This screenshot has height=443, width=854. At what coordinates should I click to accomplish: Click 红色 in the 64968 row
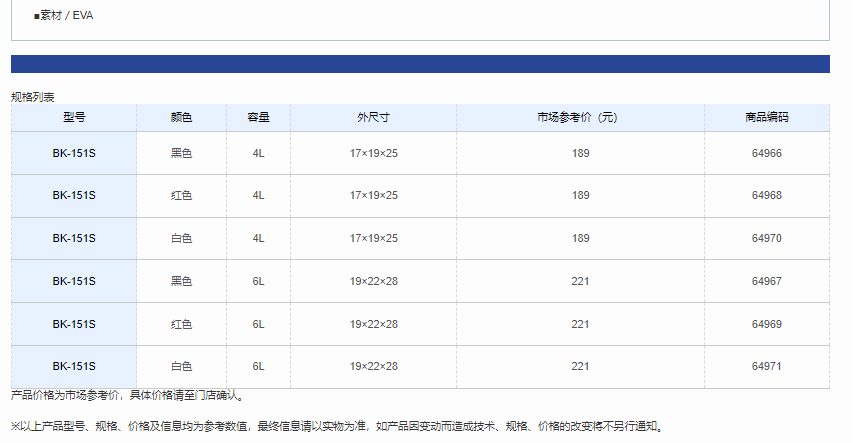[181, 195]
